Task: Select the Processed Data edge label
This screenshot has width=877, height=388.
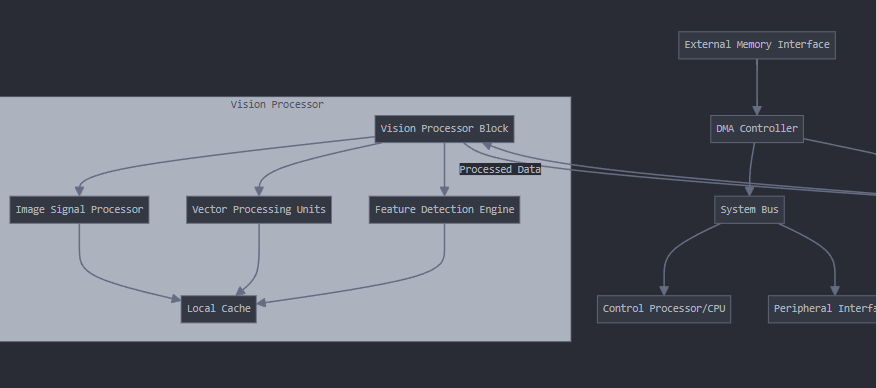Action: [x=500, y=169]
